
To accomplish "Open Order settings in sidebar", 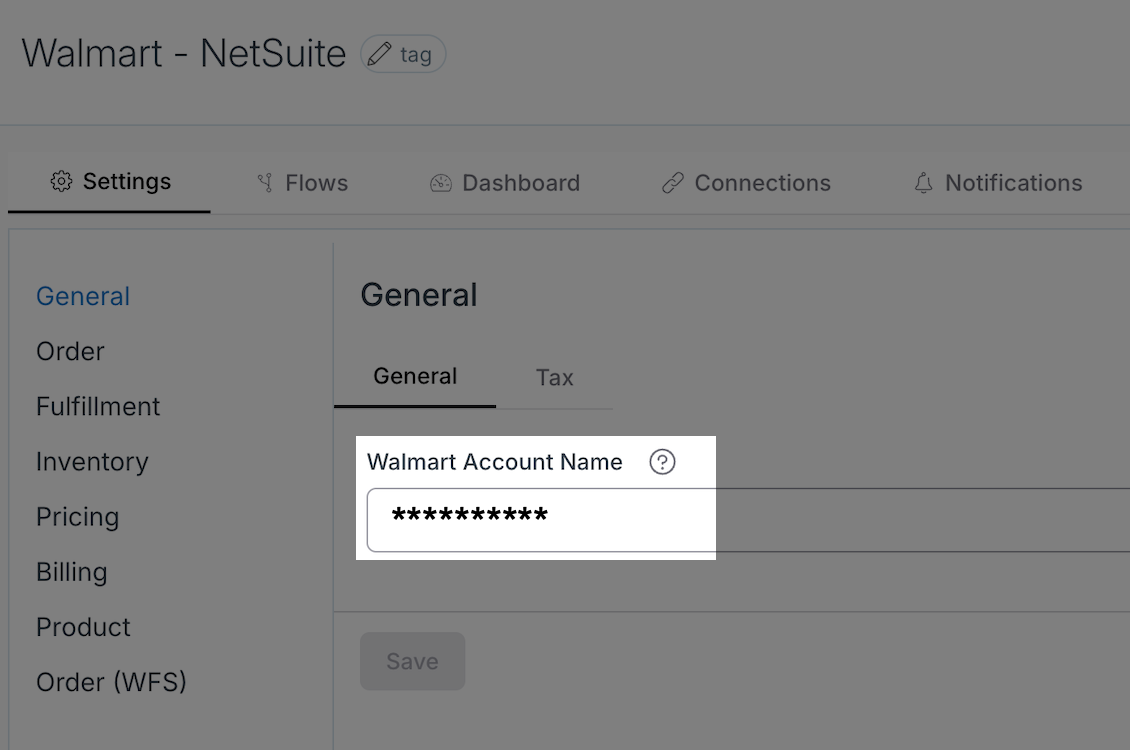I will tap(70, 352).
